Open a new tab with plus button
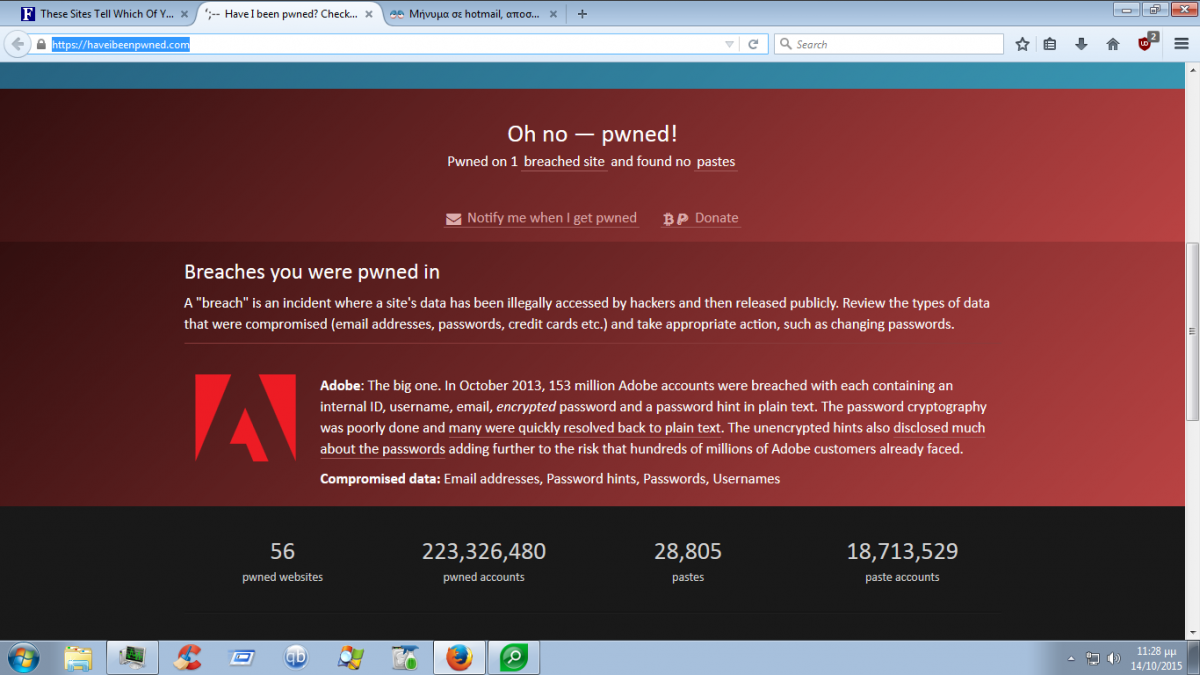This screenshot has height=675, width=1200. (582, 14)
